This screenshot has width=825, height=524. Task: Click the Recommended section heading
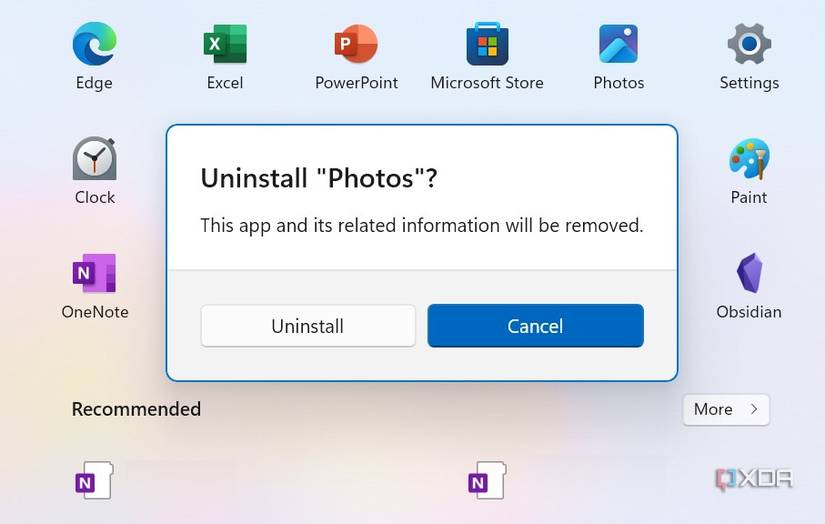(x=136, y=409)
